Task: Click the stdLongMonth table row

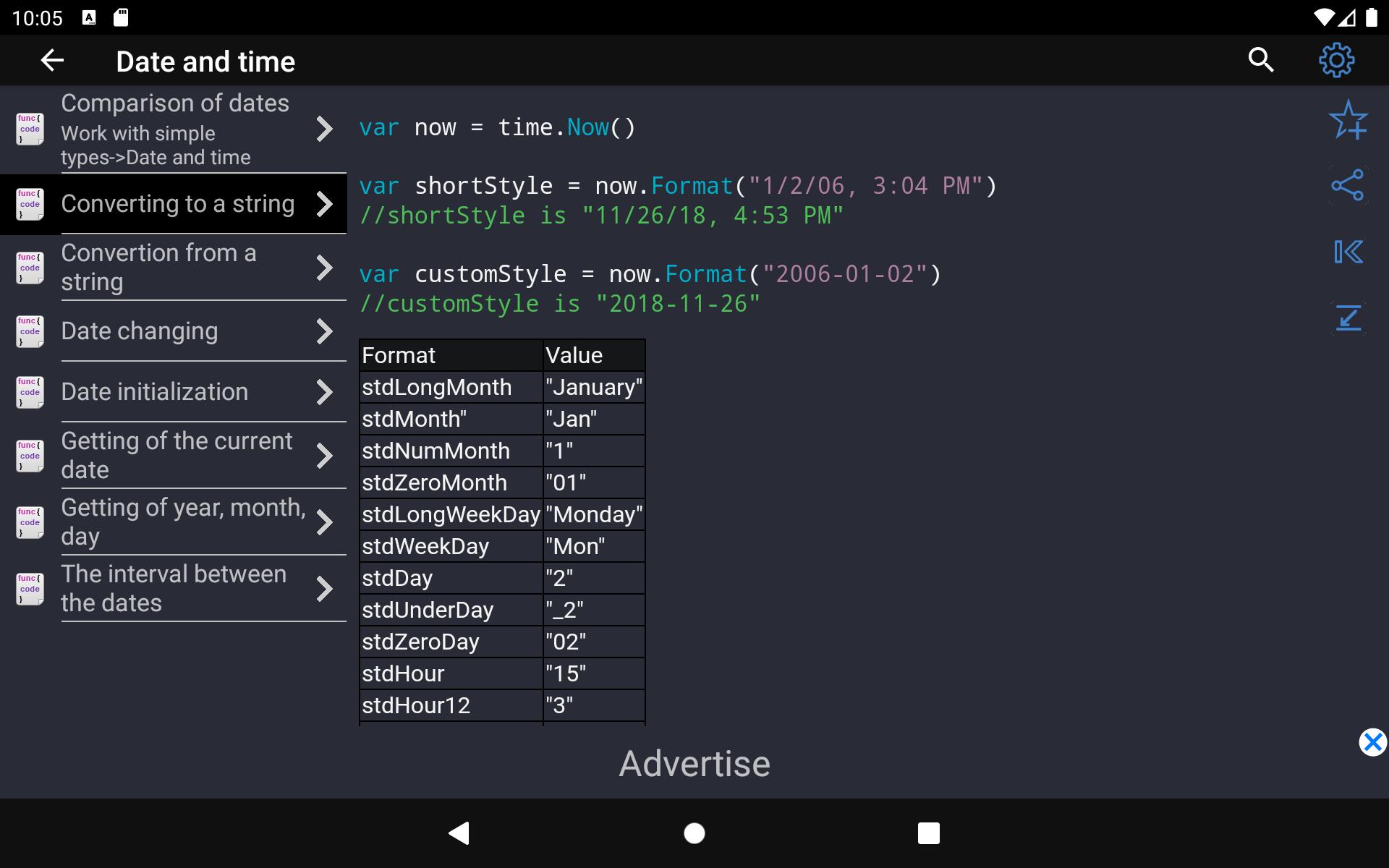Action: pyautogui.click(x=502, y=387)
